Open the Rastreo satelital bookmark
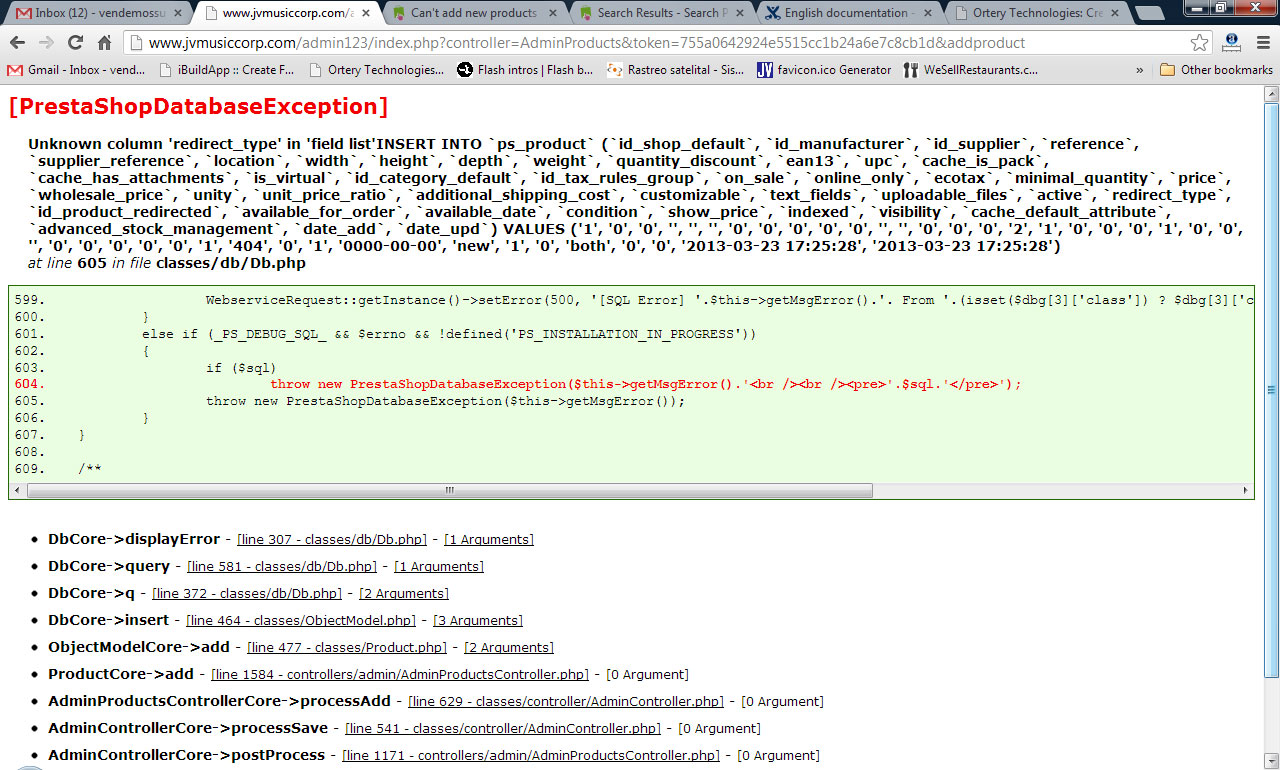Viewport: 1280px width, 770px height. [676, 70]
